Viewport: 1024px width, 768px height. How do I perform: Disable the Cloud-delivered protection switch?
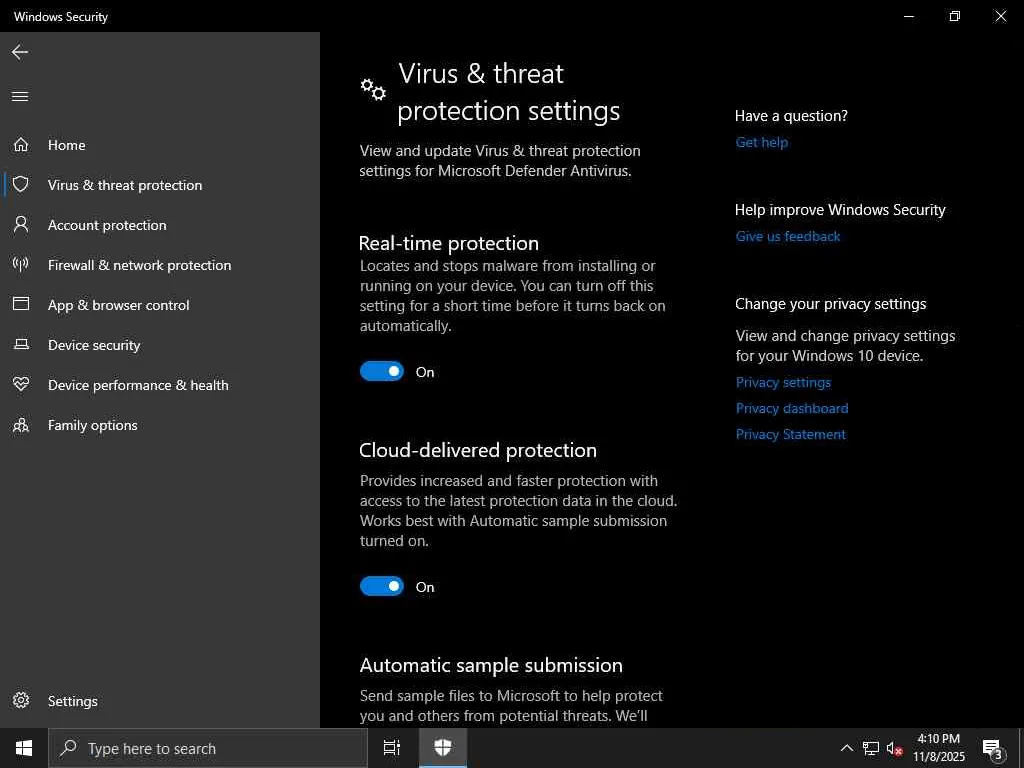(x=382, y=587)
